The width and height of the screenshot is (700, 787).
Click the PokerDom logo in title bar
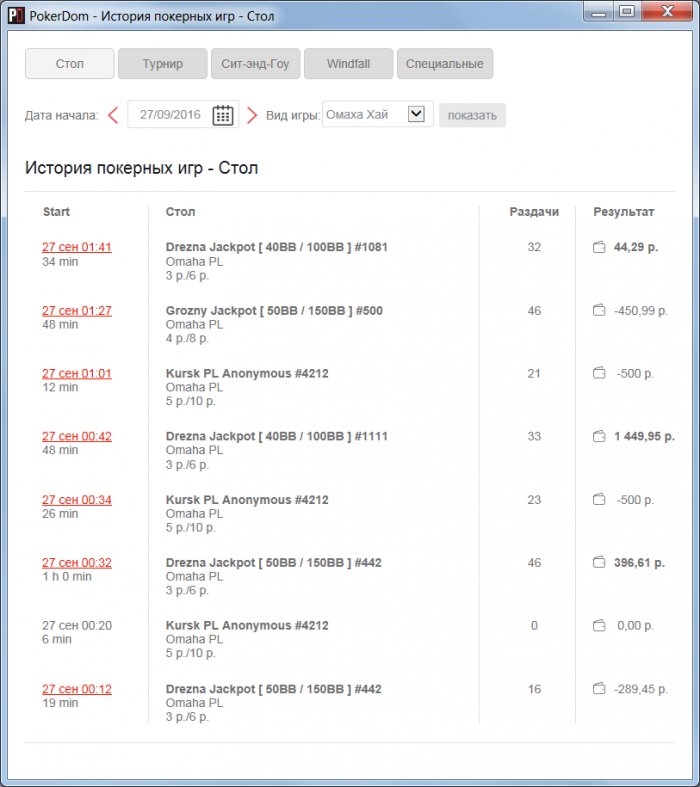(16, 16)
